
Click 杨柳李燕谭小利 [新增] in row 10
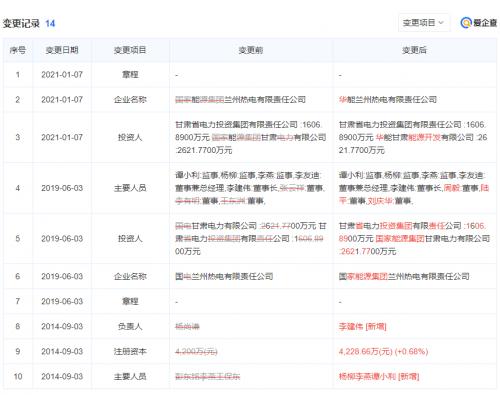(x=379, y=376)
